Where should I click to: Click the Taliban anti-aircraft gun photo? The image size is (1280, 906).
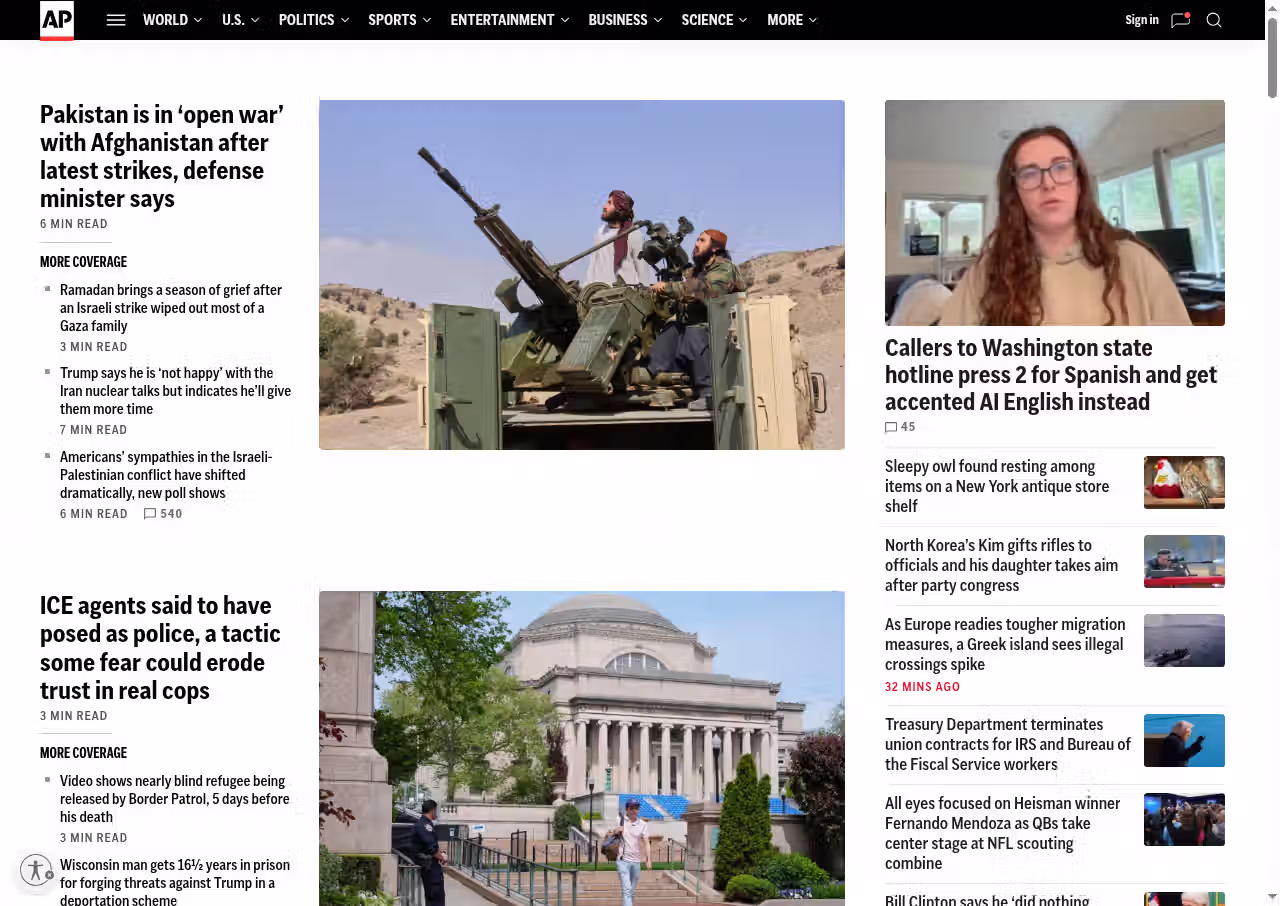coord(581,275)
